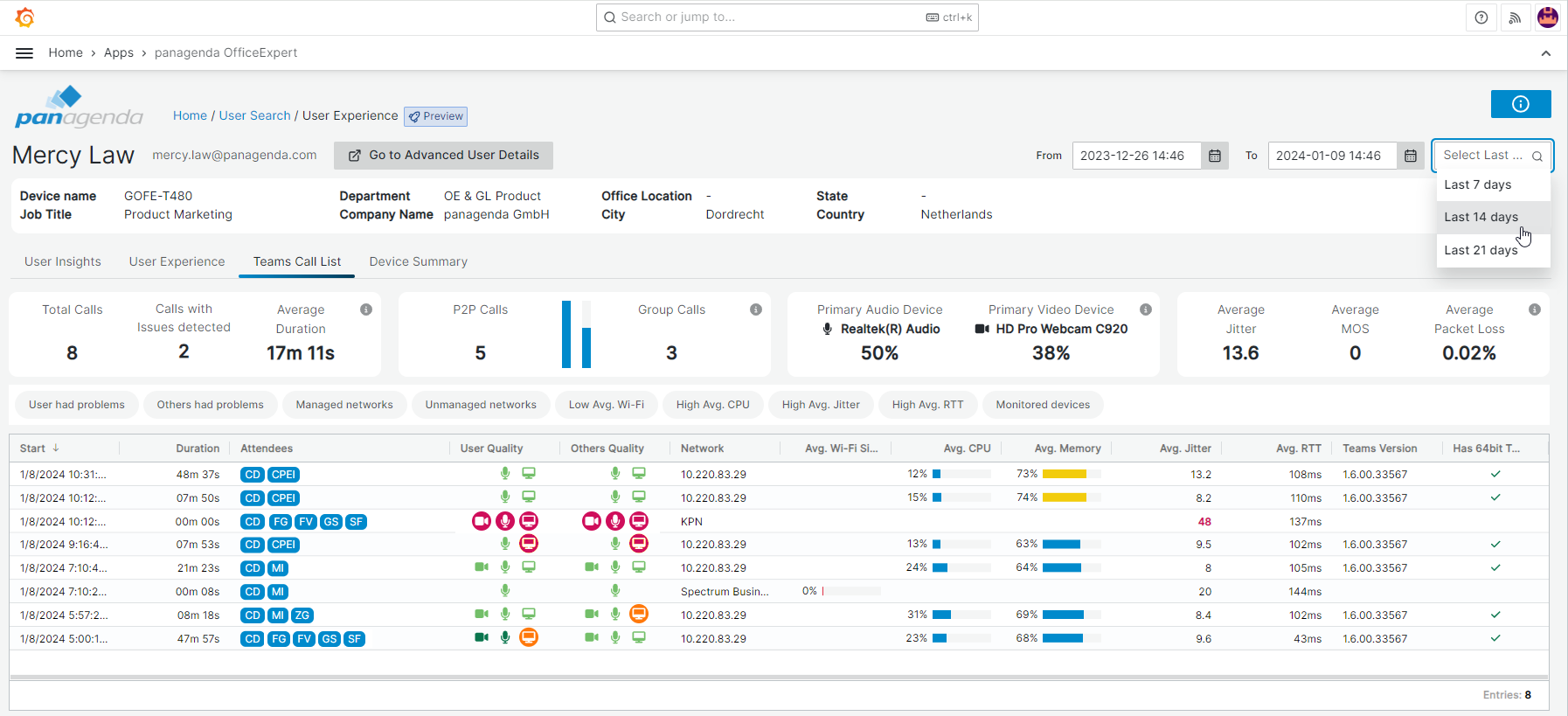Click info icon in Total Calls card
Image resolution: width=1568 pixels, height=716 pixels.
click(366, 309)
